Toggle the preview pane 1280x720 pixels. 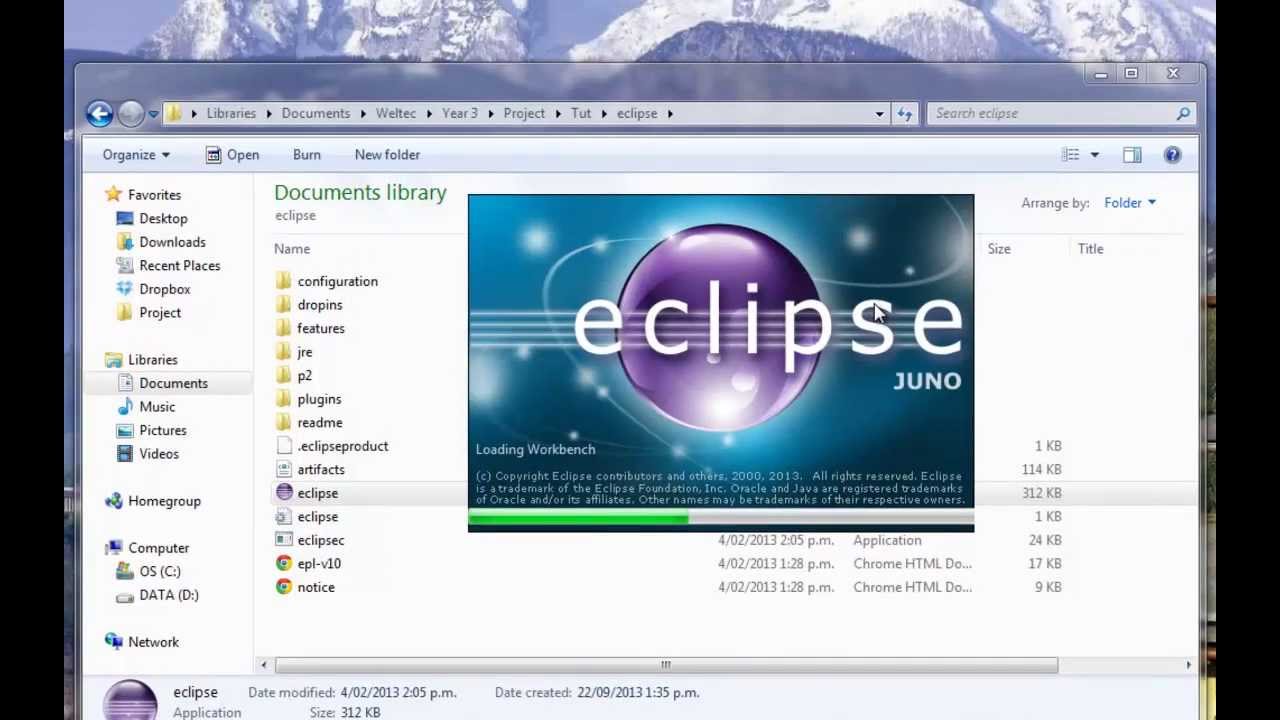(1132, 155)
